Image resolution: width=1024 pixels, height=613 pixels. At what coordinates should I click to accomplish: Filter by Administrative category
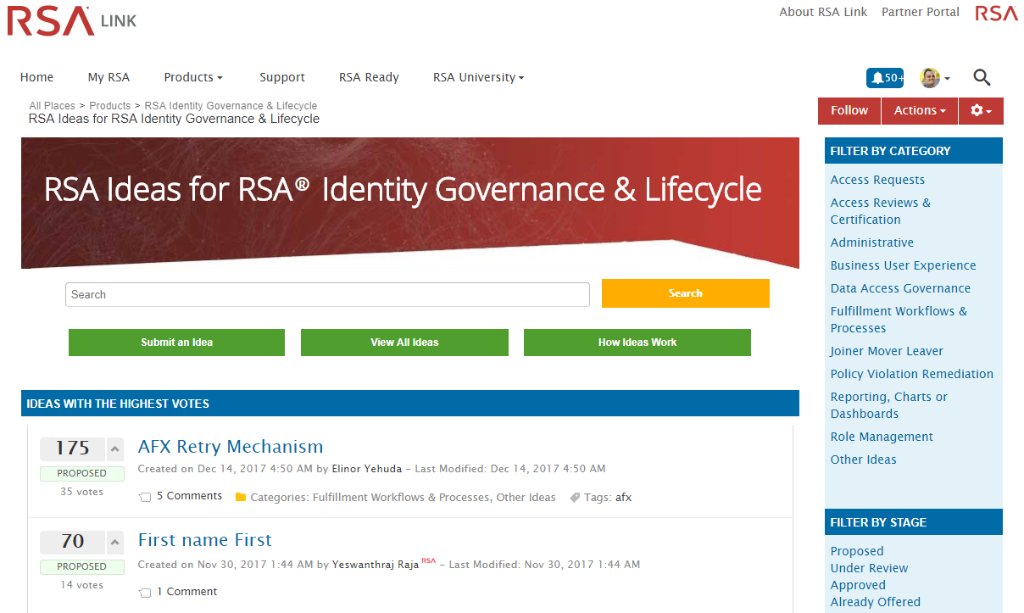872,242
